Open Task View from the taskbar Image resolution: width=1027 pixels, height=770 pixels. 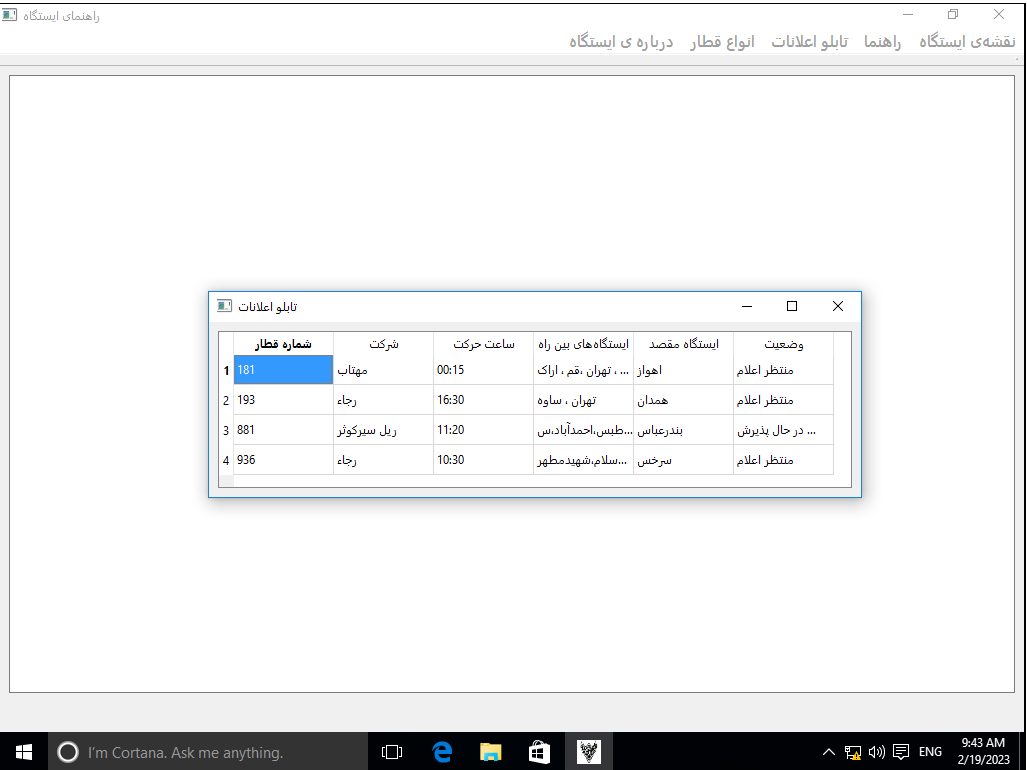(391, 751)
